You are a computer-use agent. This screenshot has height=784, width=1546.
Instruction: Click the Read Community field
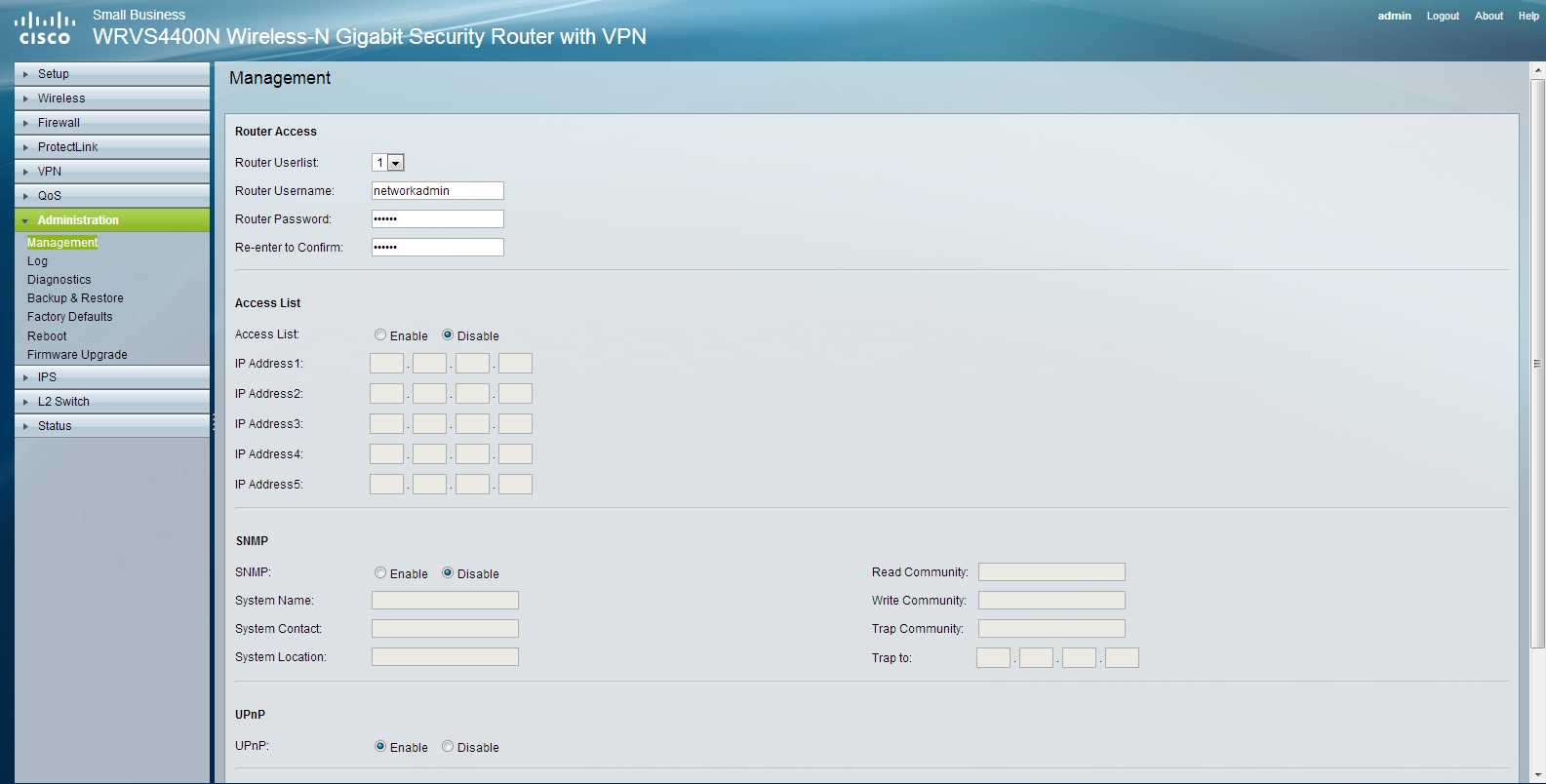coord(1051,572)
